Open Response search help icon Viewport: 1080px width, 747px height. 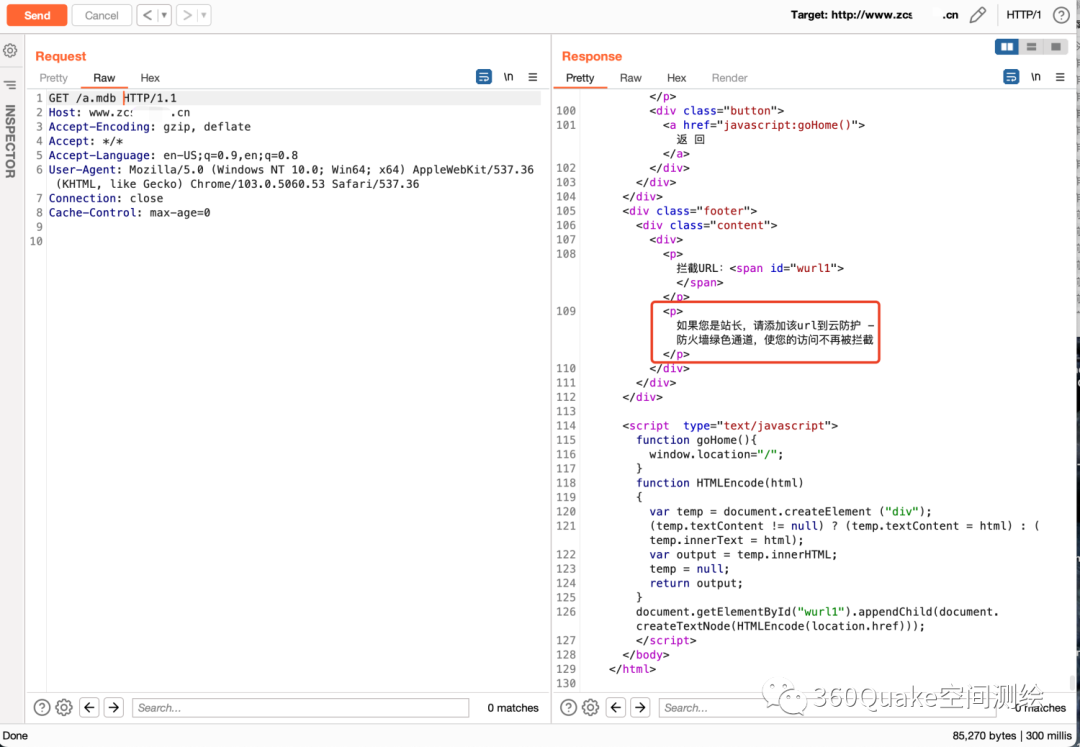568,707
